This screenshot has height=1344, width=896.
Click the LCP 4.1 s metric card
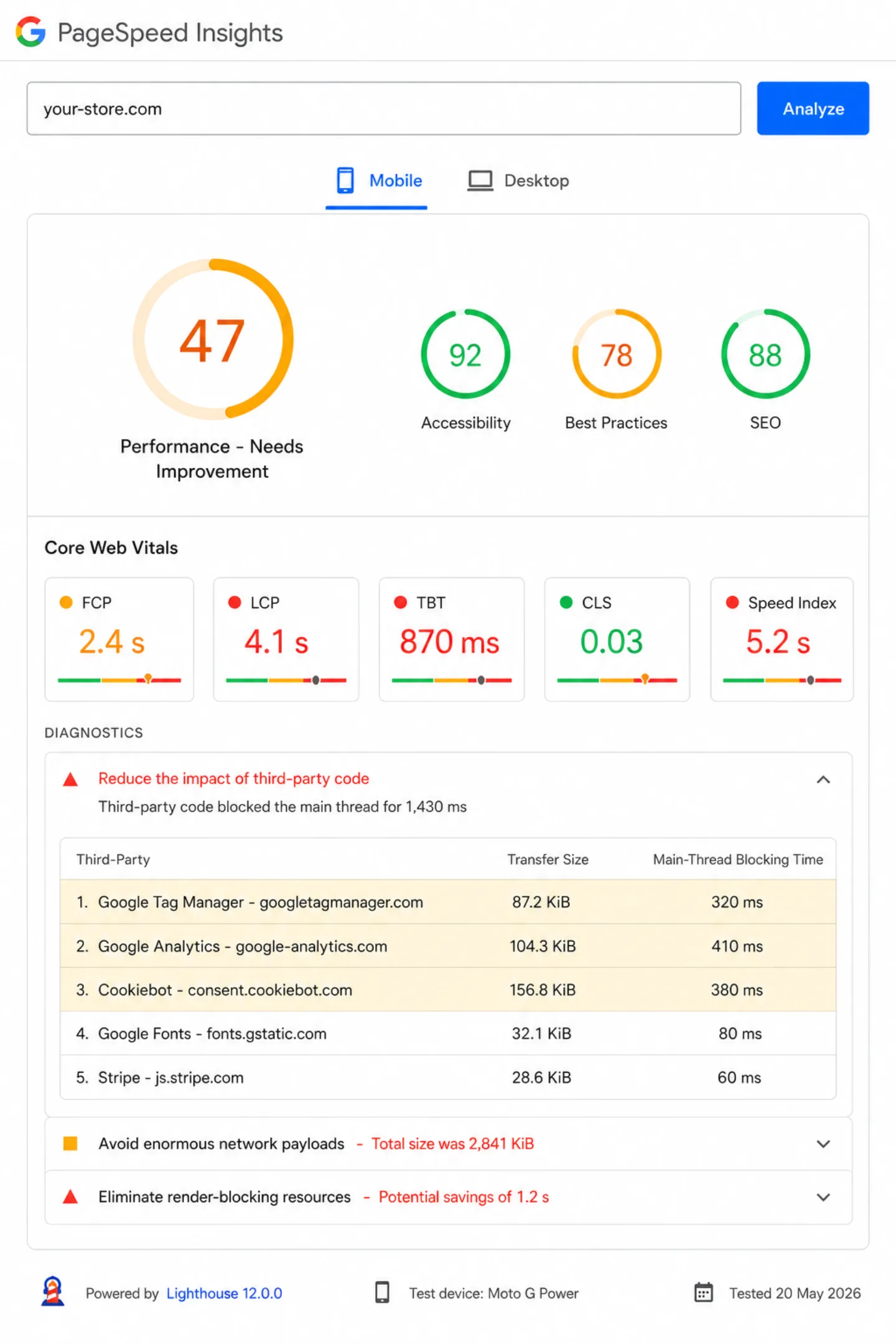[286, 639]
